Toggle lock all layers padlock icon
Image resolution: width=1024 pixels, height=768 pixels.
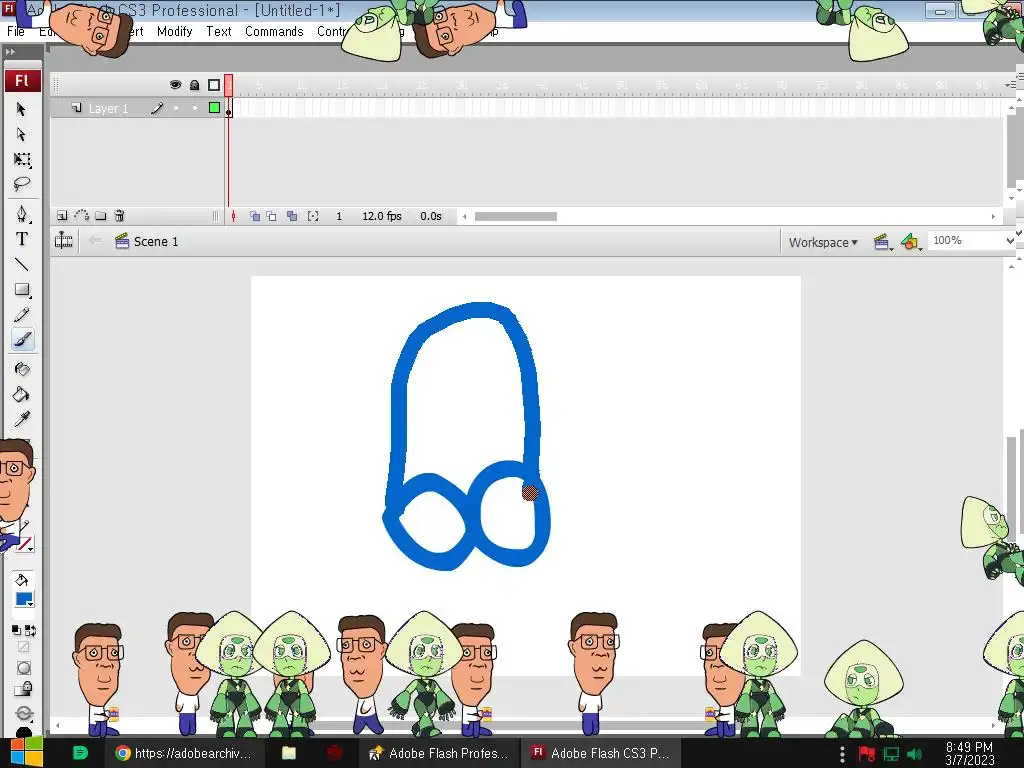[x=194, y=85]
